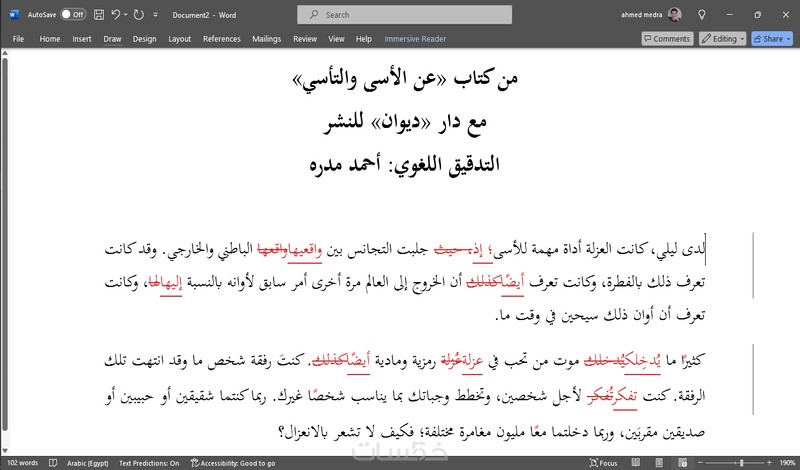Switch to Print Layout view icon
800x470 pixels.
(x=659, y=463)
